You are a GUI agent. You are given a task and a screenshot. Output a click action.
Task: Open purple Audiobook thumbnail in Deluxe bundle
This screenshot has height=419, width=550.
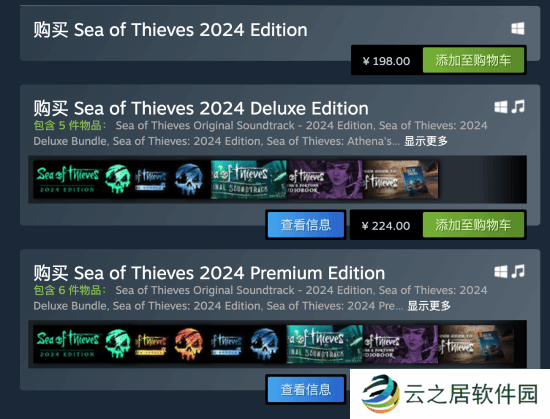pyautogui.click(x=324, y=180)
